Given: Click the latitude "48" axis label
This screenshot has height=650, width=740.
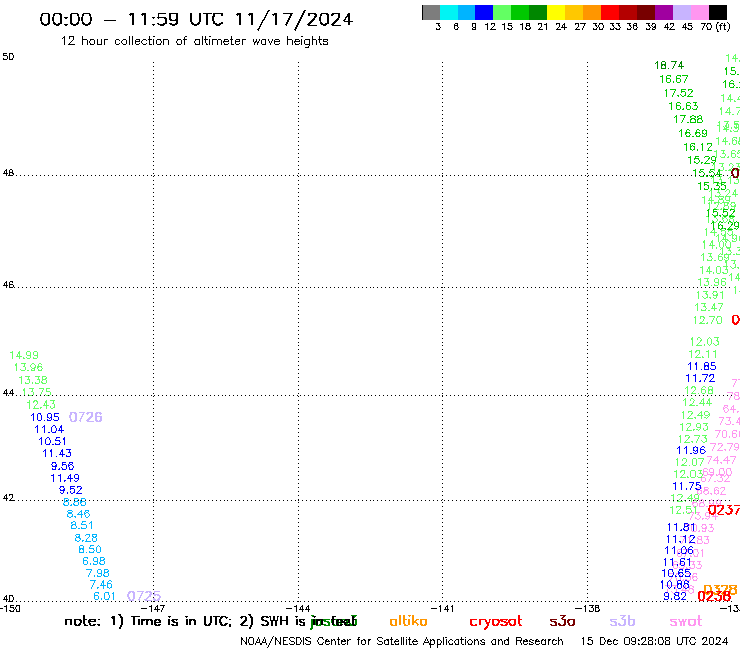Looking at the screenshot, I should click(x=8, y=173).
